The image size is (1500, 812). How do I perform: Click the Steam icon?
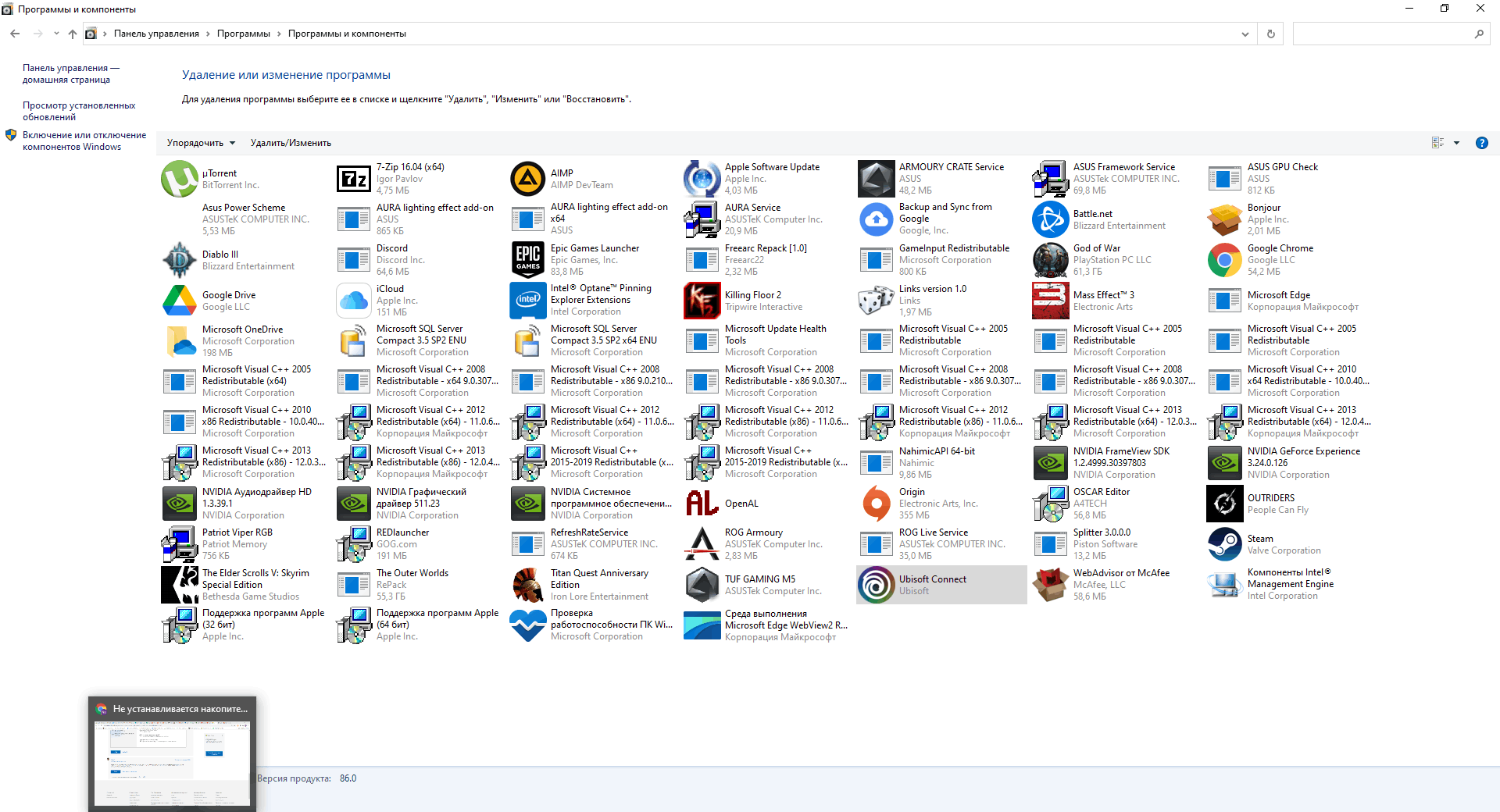tap(1225, 544)
